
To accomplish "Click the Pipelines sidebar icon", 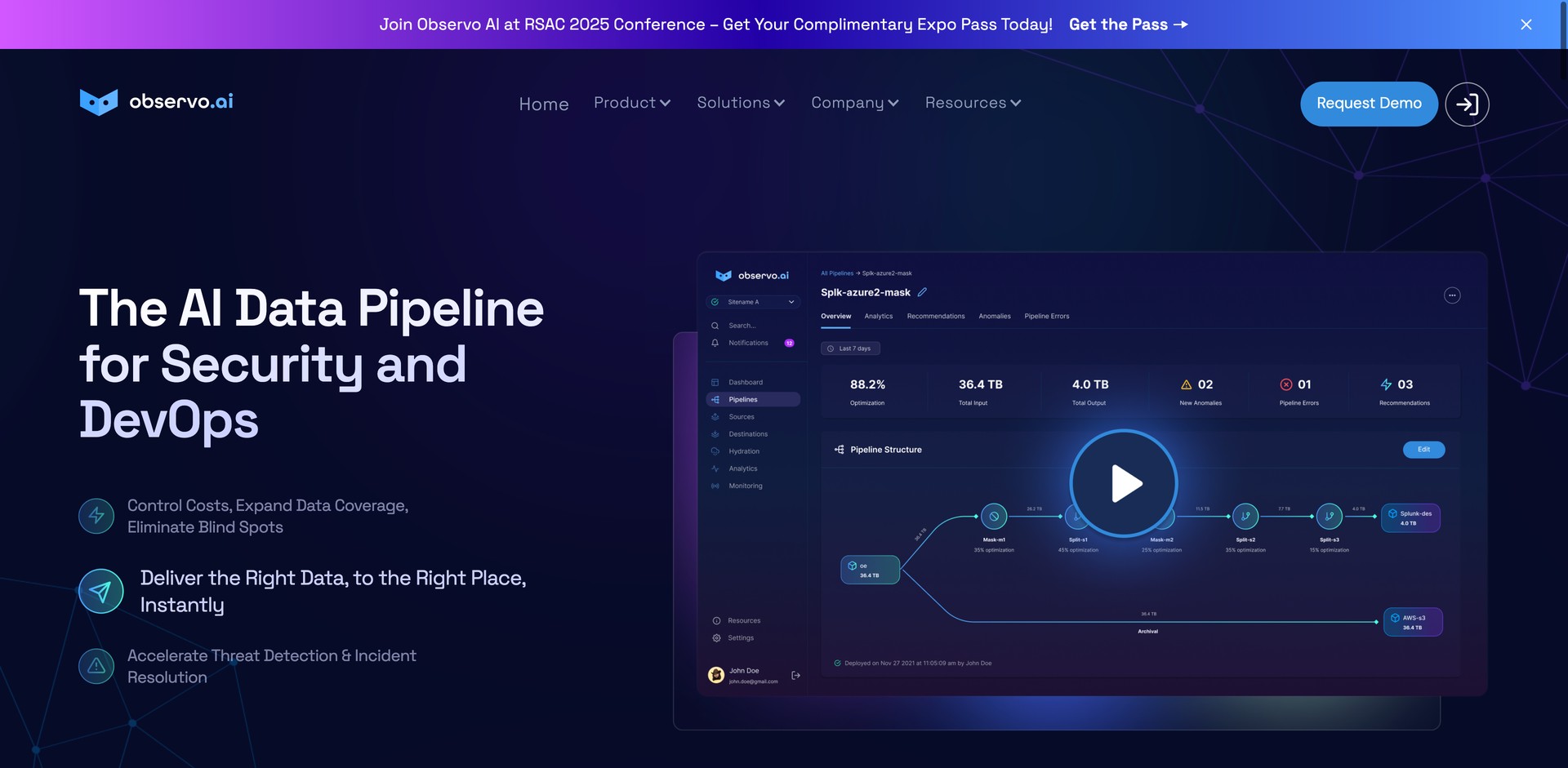I will tap(715, 400).
